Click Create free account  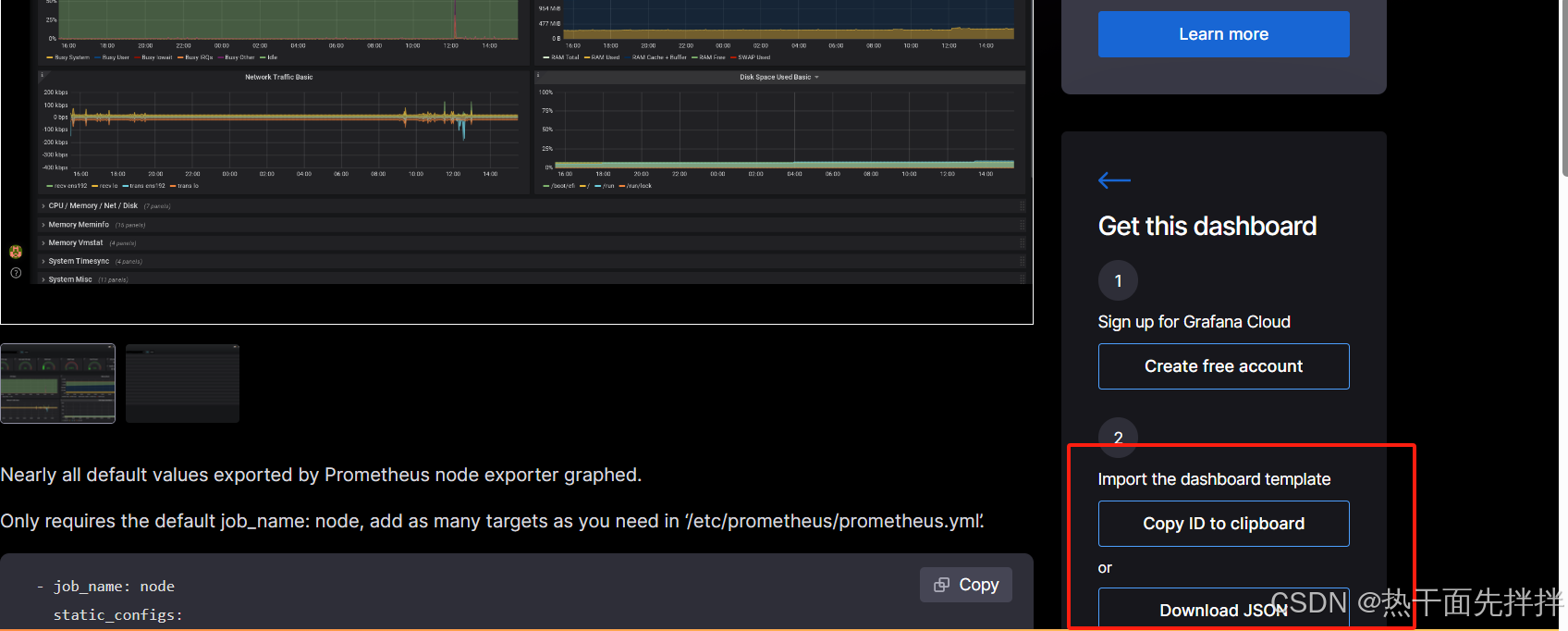tap(1223, 366)
